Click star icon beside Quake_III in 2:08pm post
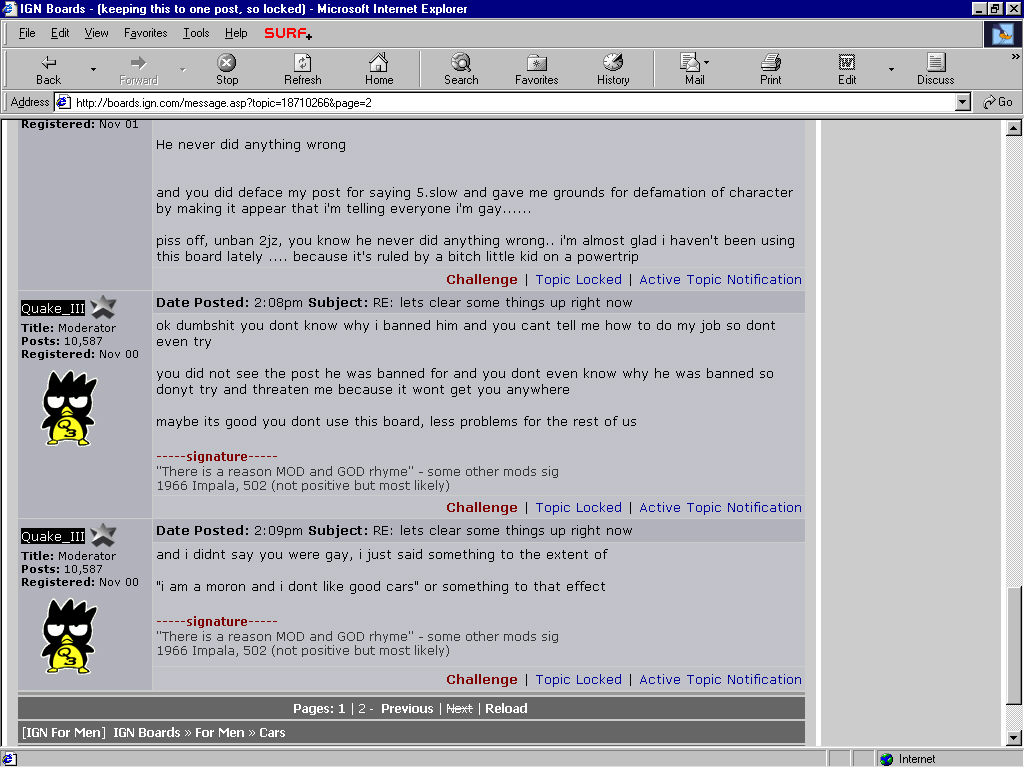The width and height of the screenshot is (1024, 768). click(x=103, y=306)
